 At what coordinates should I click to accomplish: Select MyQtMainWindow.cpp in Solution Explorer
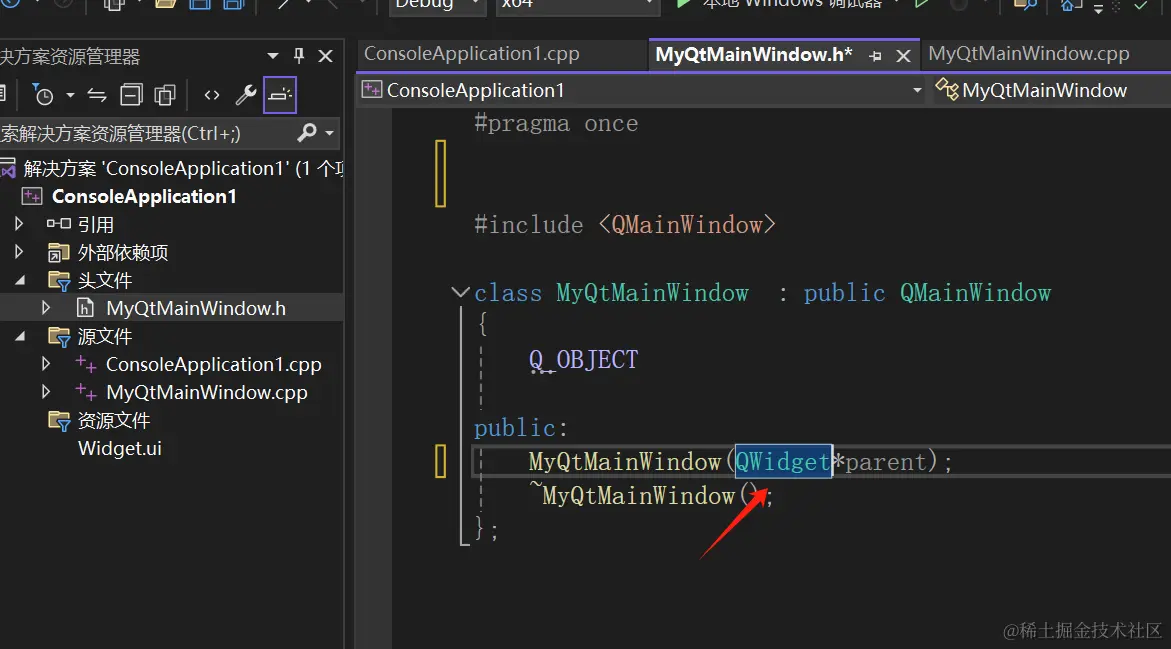tap(207, 393)
